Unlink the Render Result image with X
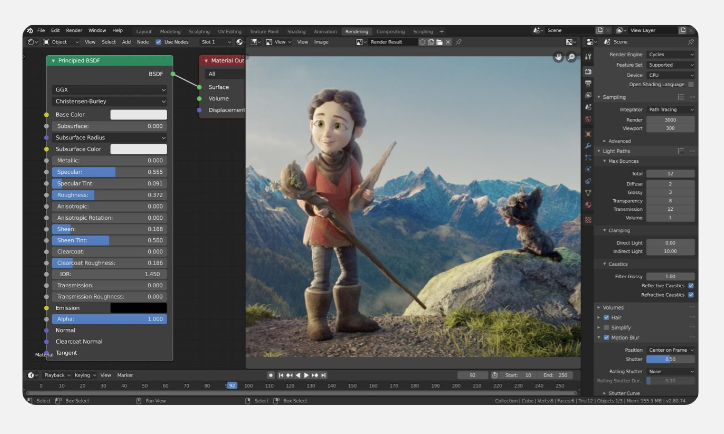This screenshot has width=724, height=434. 448,42
